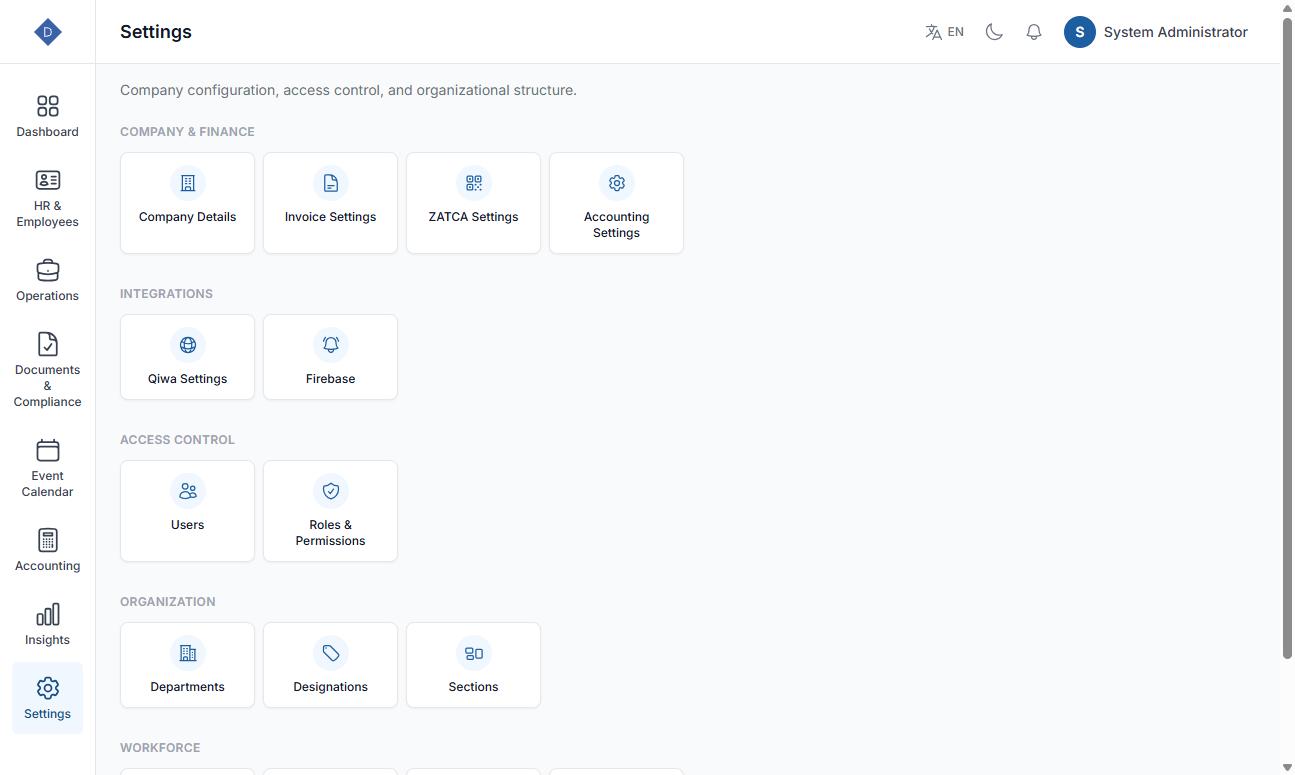Click the Settings page title
Screen dimensions: 1295x775
[156, 32]
